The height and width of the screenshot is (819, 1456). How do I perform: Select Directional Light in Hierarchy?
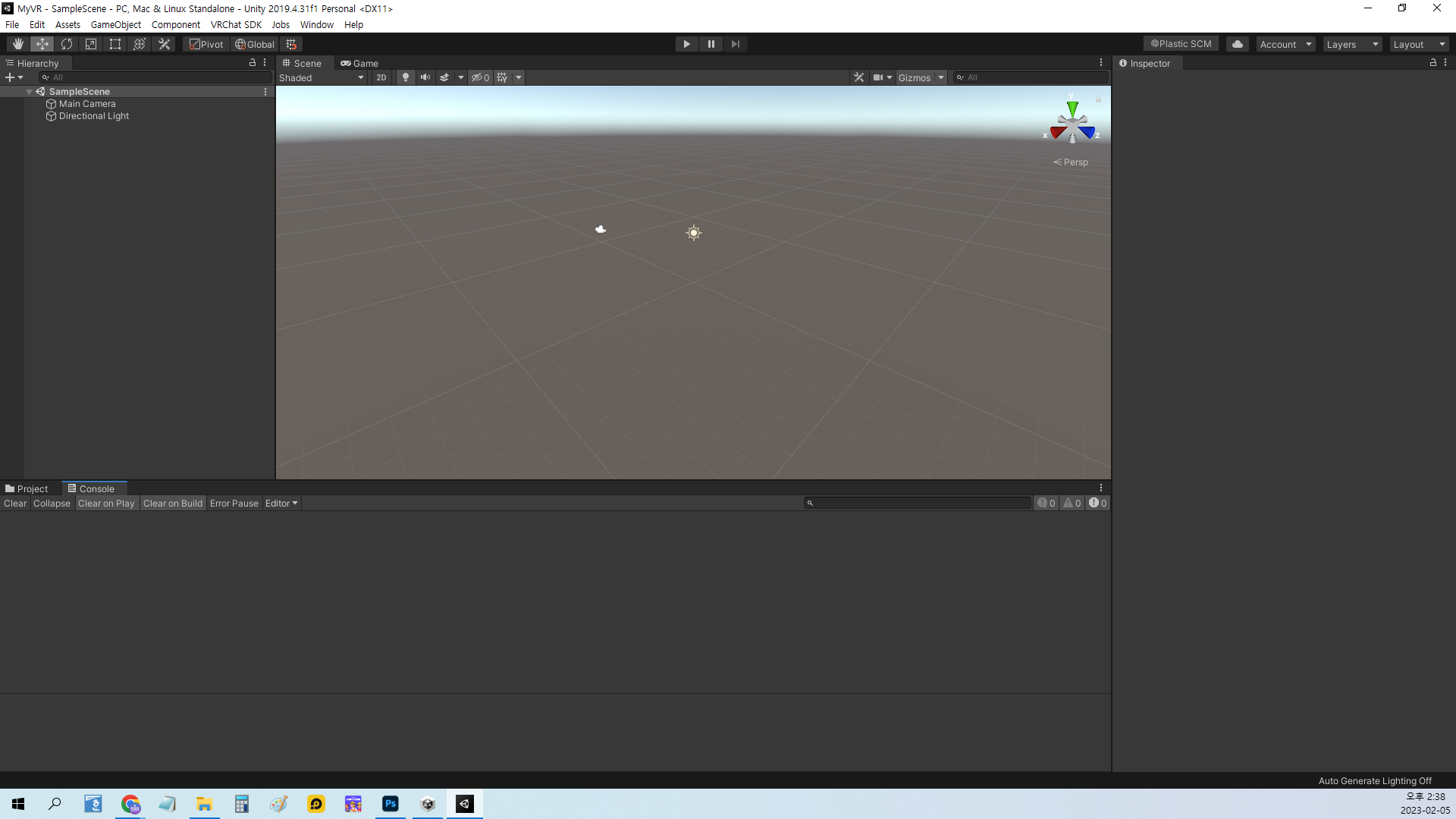94,116
